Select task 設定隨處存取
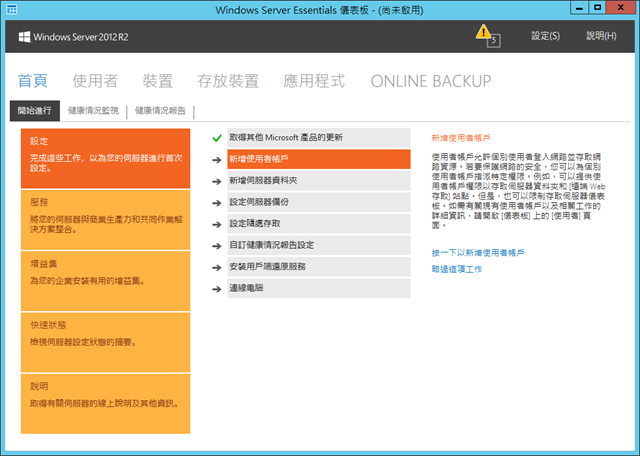 coord(319,224)
